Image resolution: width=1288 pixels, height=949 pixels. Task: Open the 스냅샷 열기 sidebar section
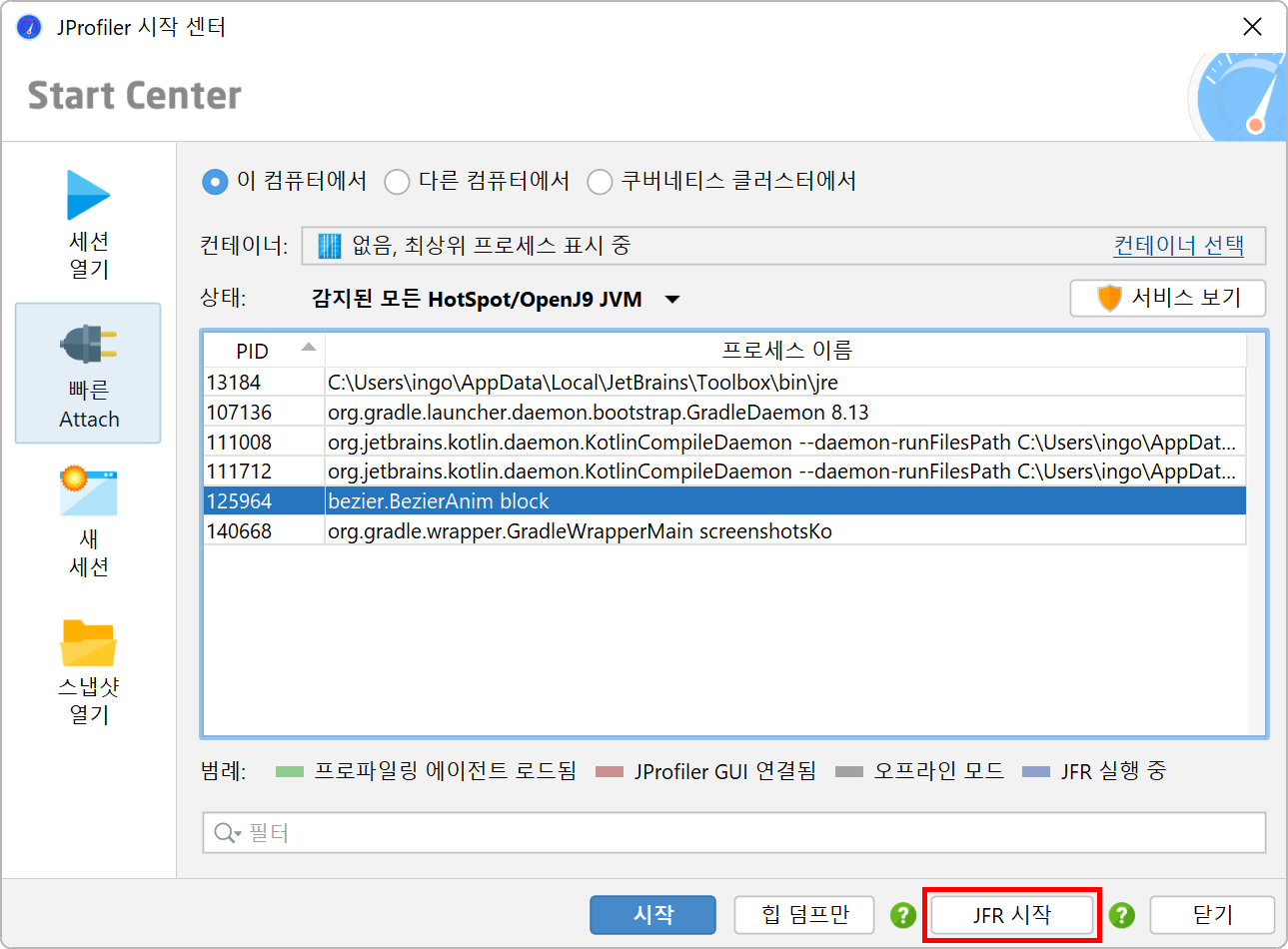(x=89, y=670)
